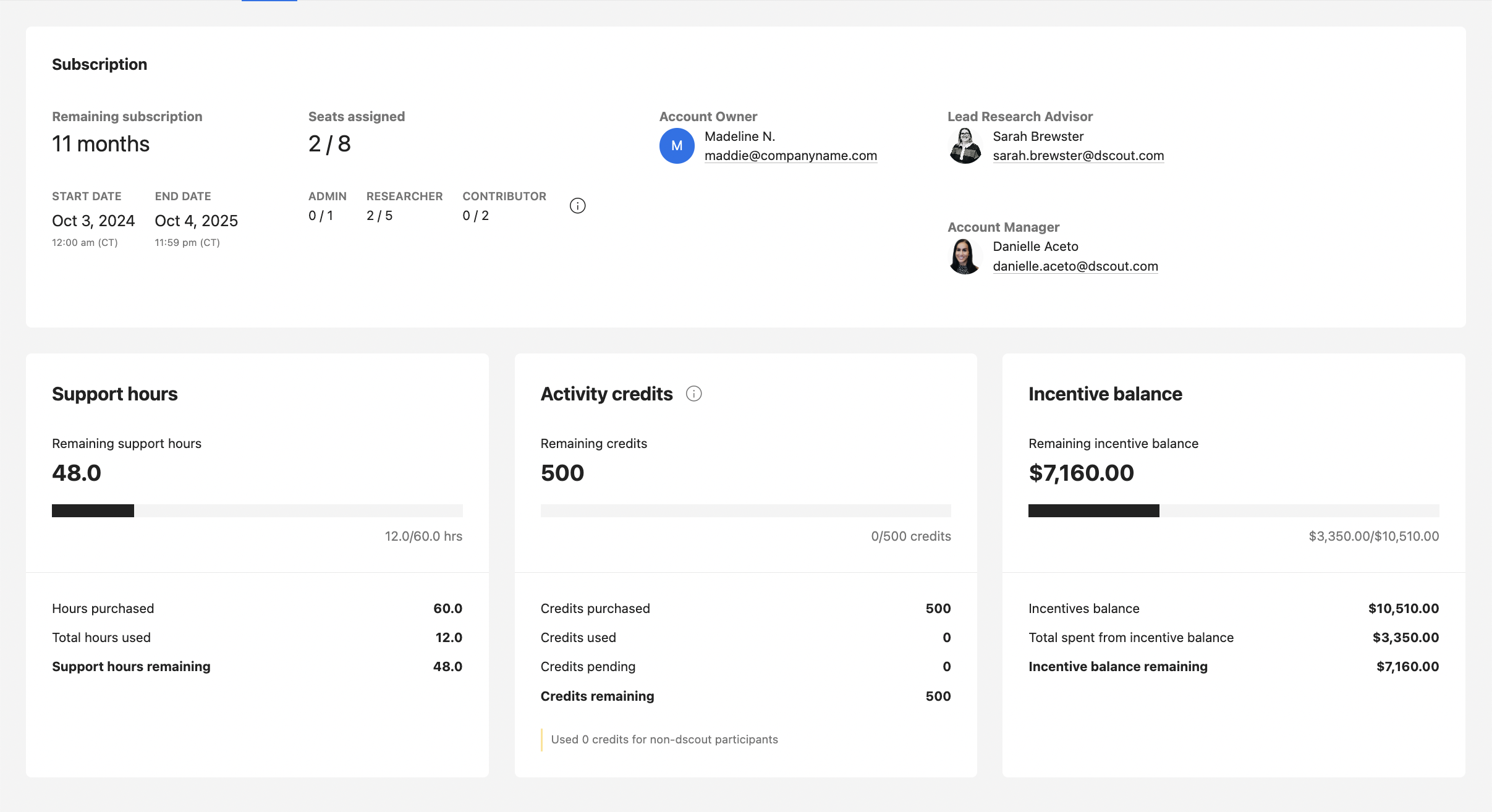1492x812 pixels.
Task: Click the Support hours progress bar
Action: [x=257, y=510]
